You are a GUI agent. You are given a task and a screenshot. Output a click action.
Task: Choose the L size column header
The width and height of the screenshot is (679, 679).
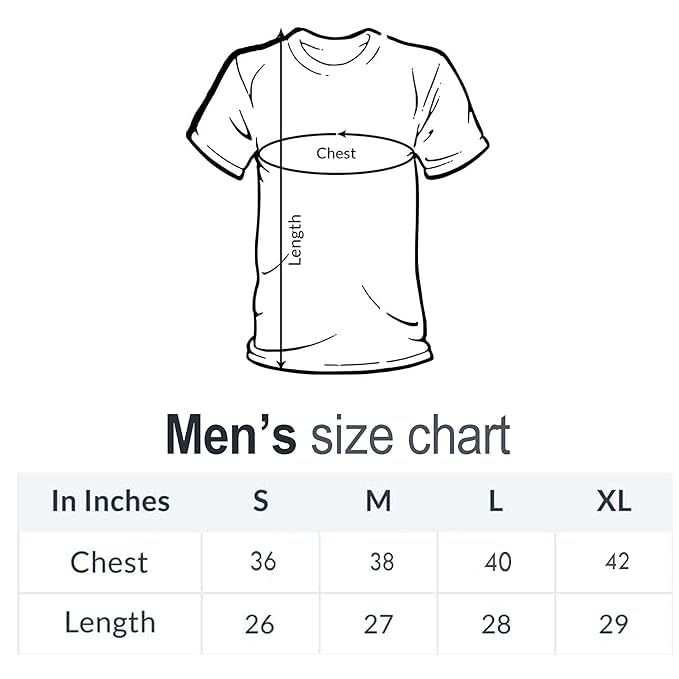point(496,501)
